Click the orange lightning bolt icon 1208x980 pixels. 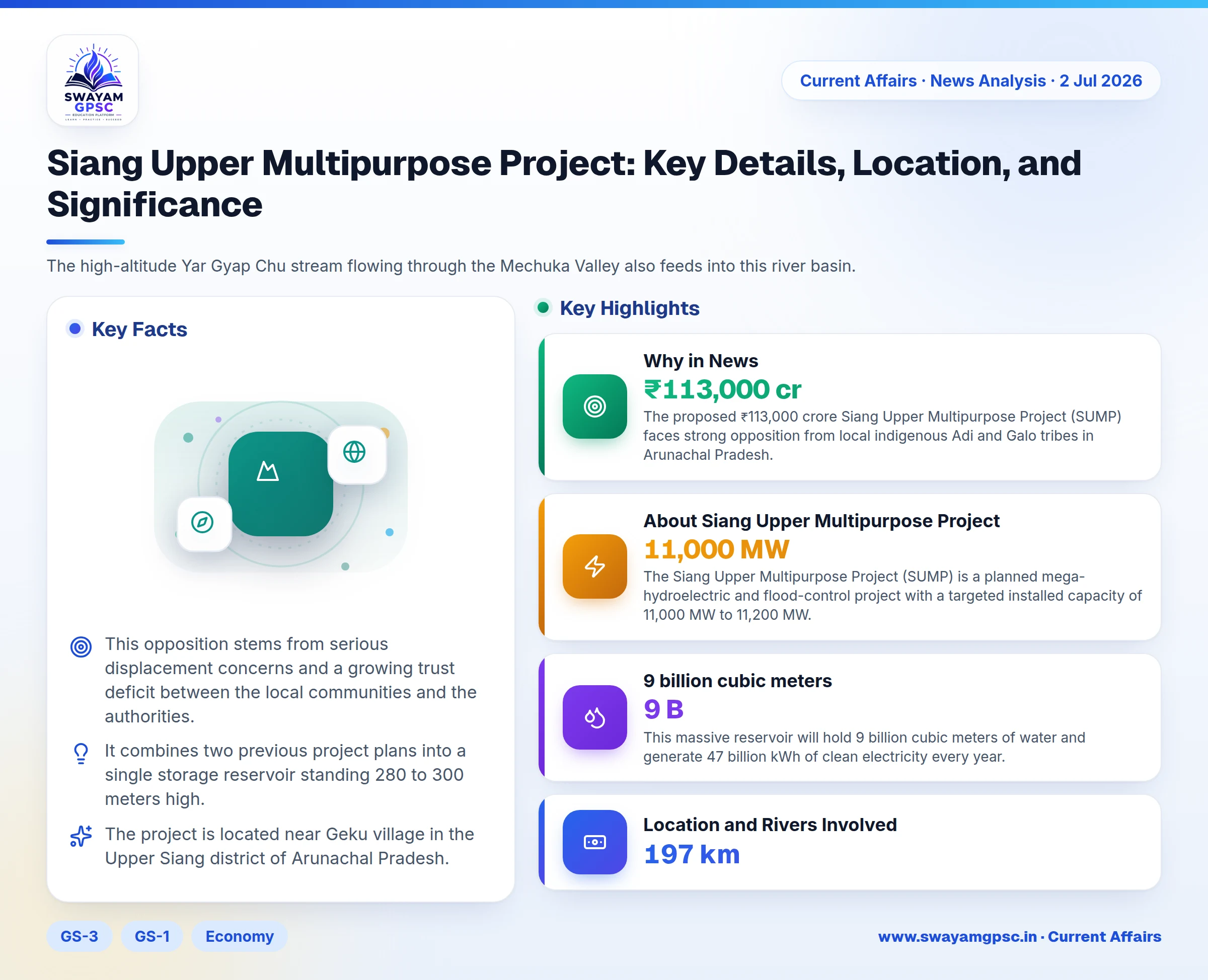point(594,566)
